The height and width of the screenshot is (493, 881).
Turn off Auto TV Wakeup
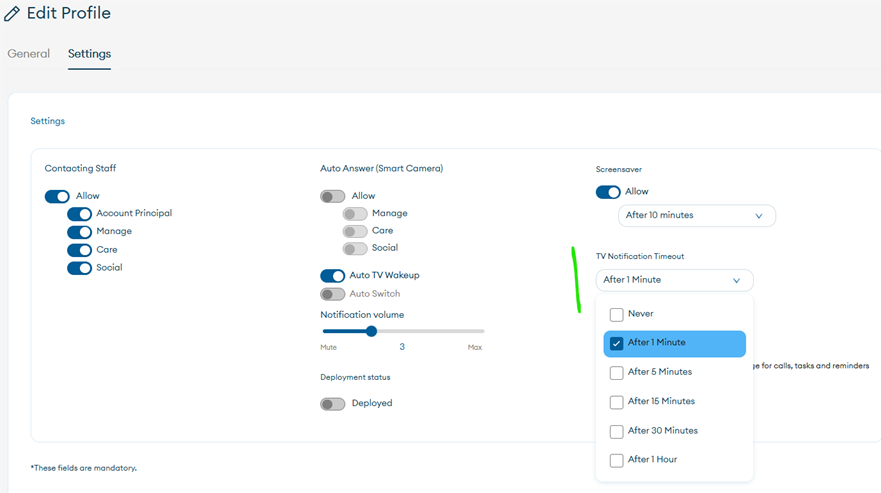click(x=332, y=276)
